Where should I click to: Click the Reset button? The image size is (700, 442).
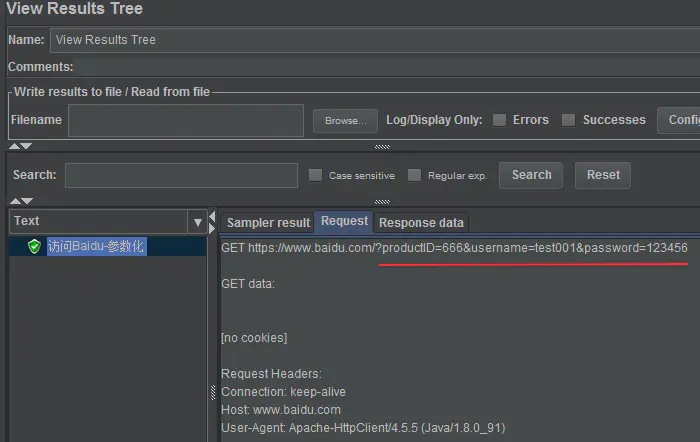tap(603, 175)
